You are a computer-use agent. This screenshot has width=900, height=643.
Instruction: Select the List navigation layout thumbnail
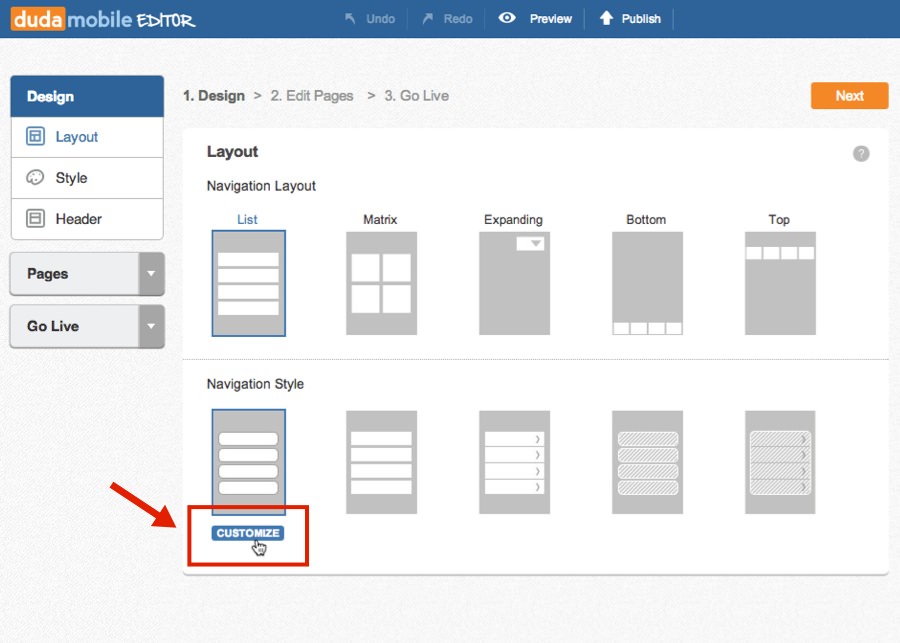tap(249, 283)
